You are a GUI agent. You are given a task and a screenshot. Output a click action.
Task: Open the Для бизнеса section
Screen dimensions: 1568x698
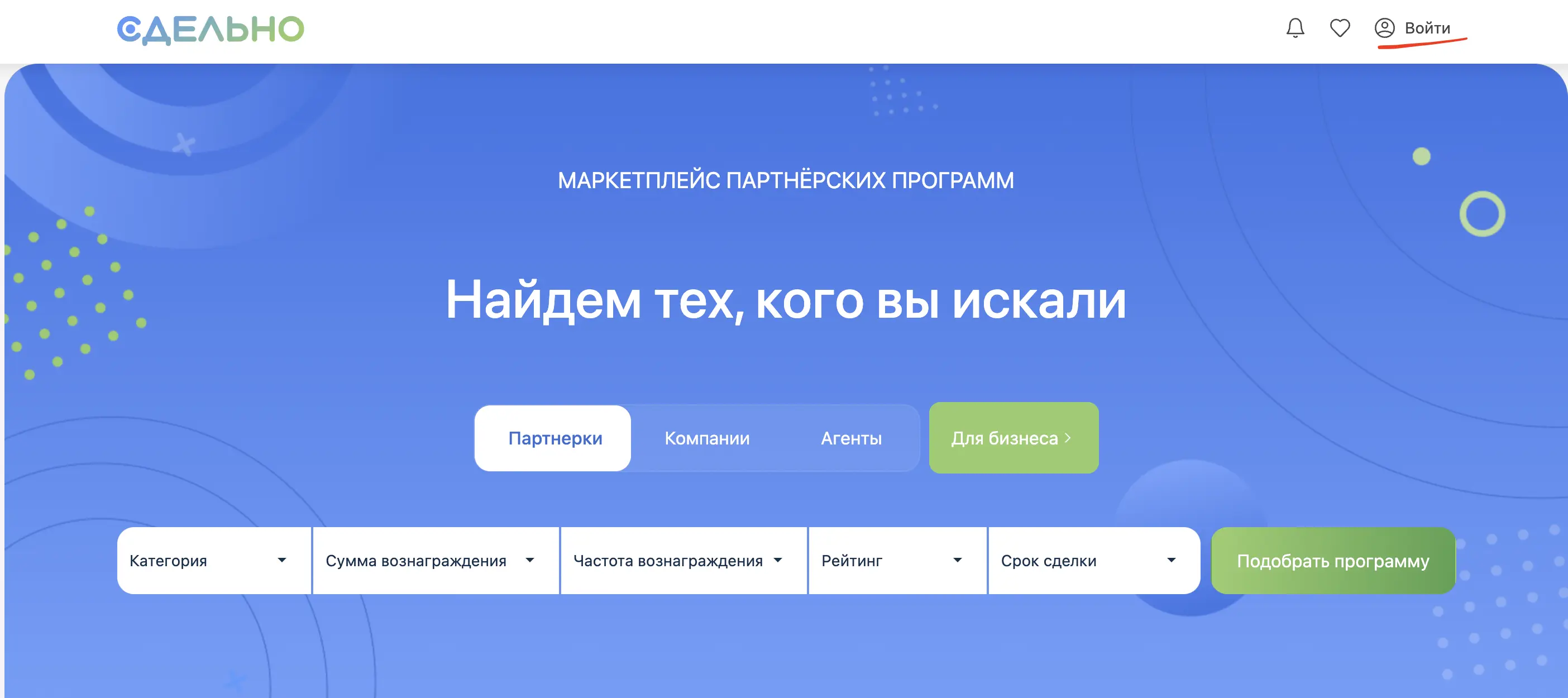[1005, 438]
